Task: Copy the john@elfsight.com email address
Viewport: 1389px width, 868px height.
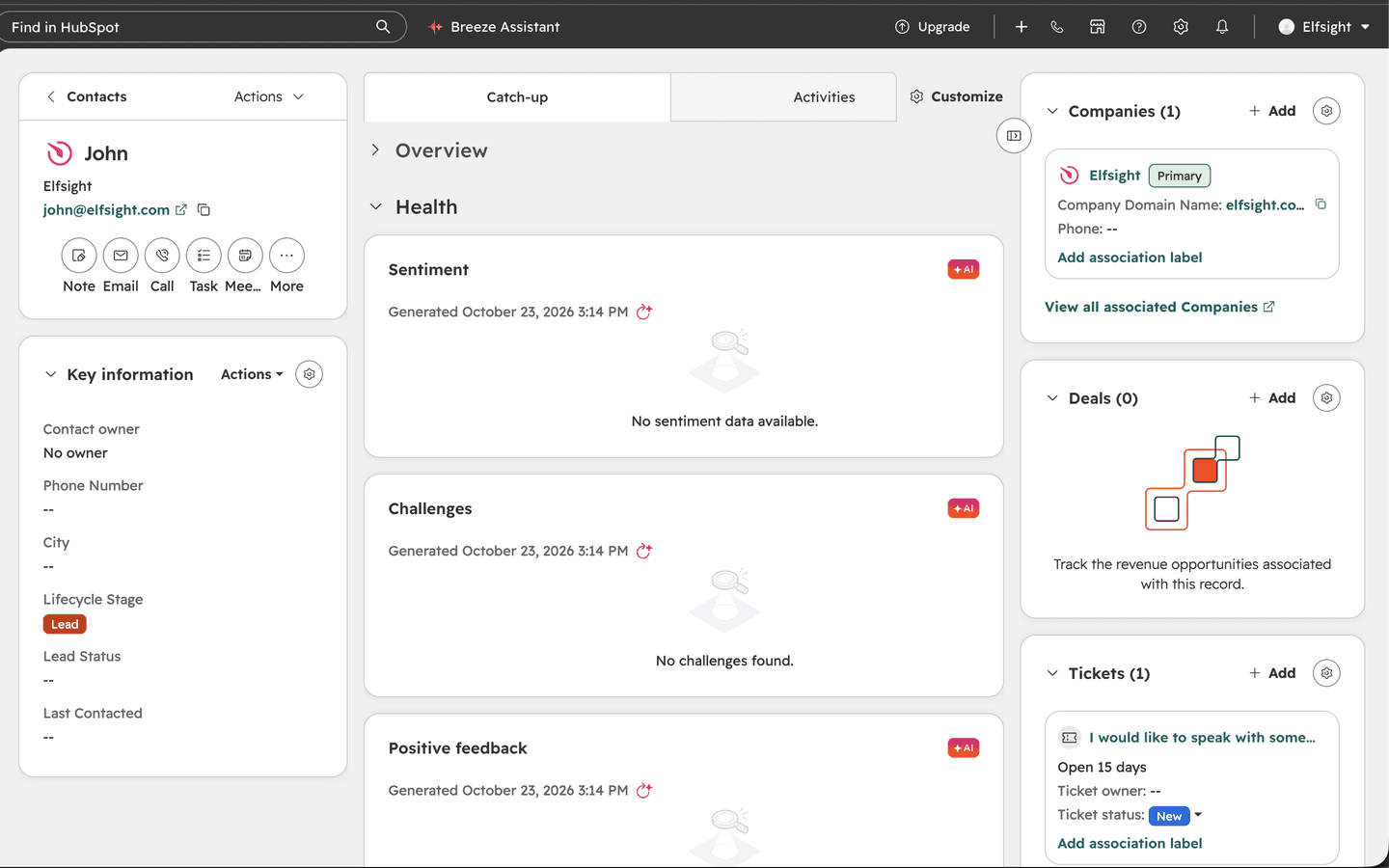Action: point(204,209)
